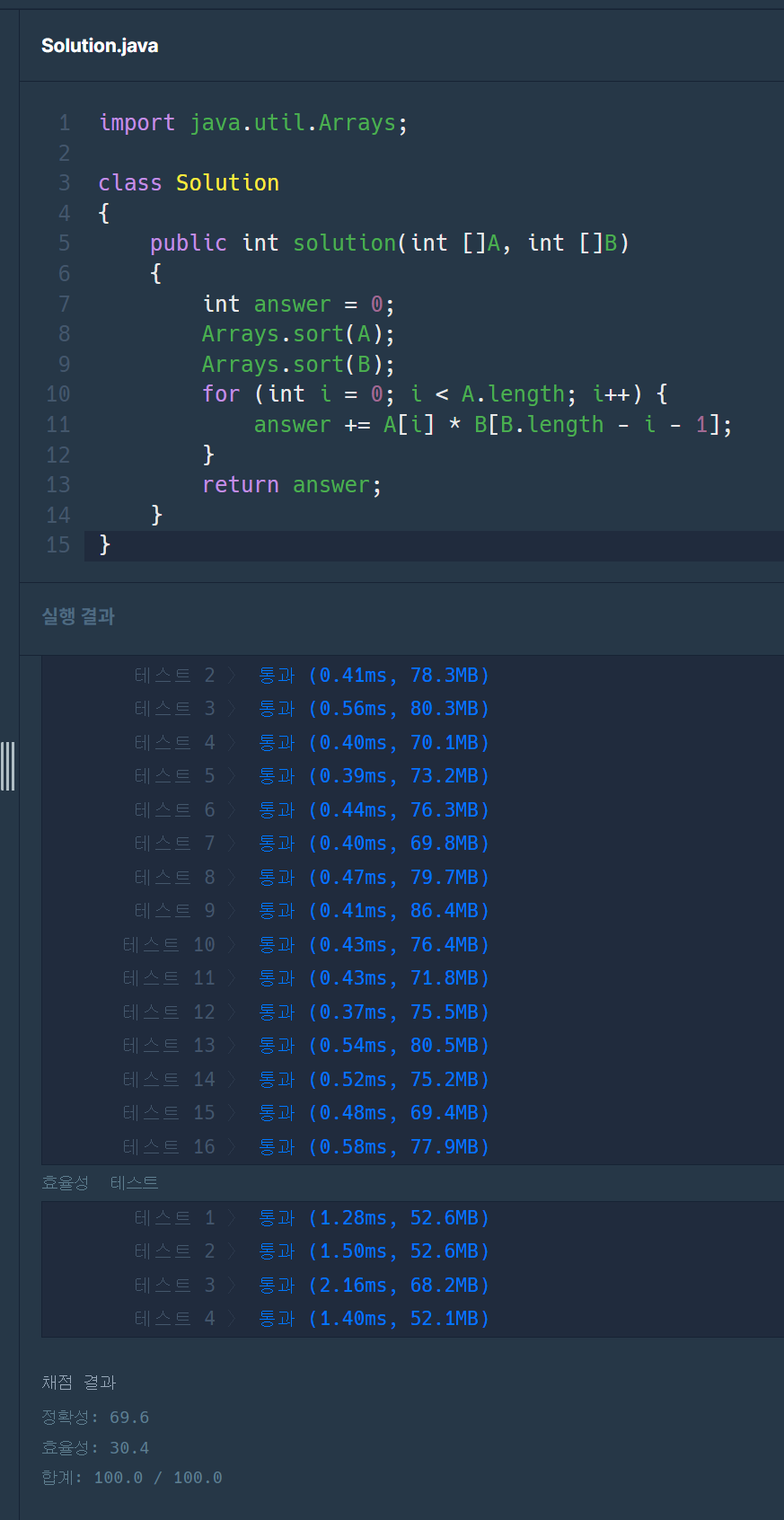Select the Solution.java file tab
The width and height of the screenshot is (784, 1520).
pos(100,46)
